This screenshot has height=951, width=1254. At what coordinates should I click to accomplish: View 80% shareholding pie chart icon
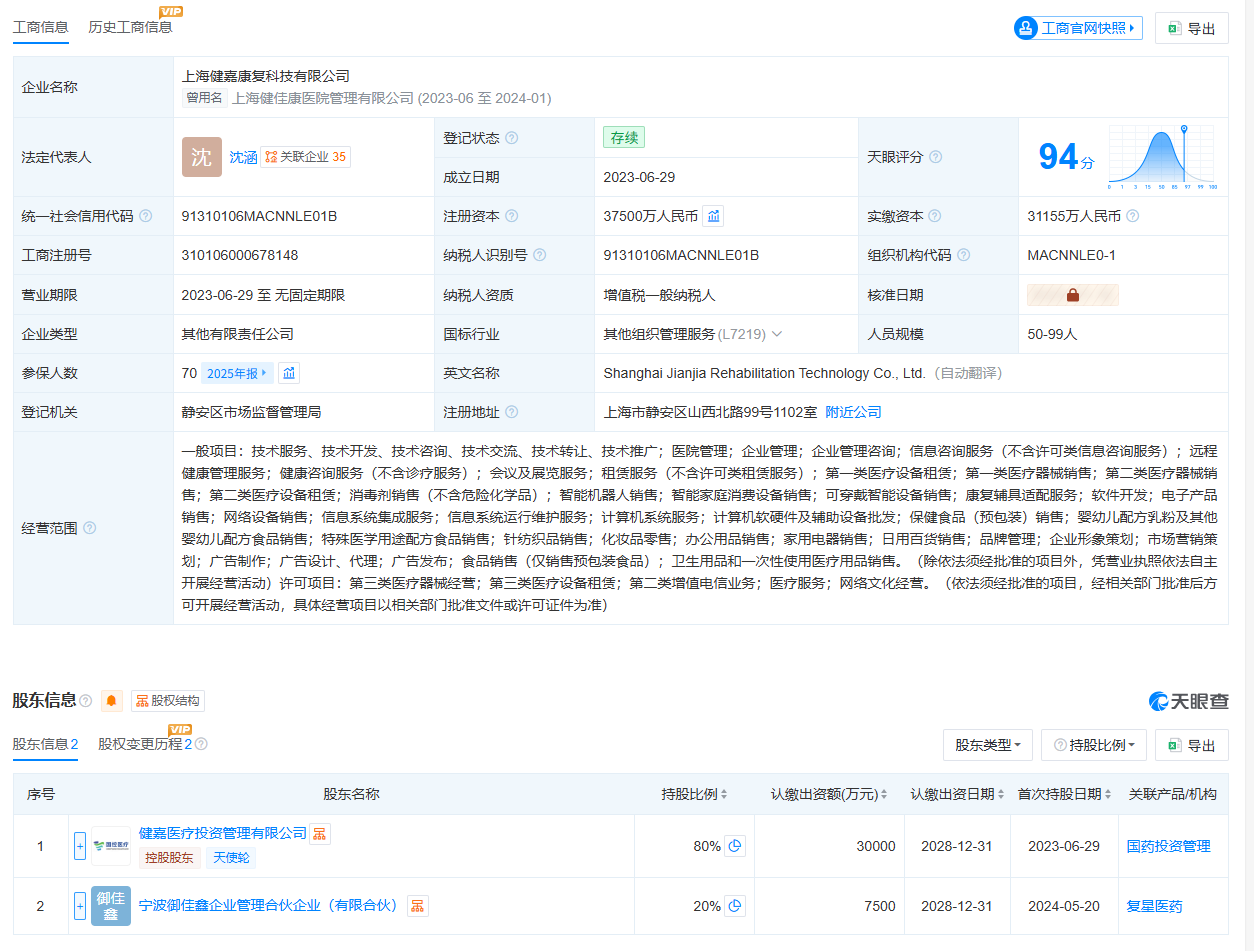[735, 846]
